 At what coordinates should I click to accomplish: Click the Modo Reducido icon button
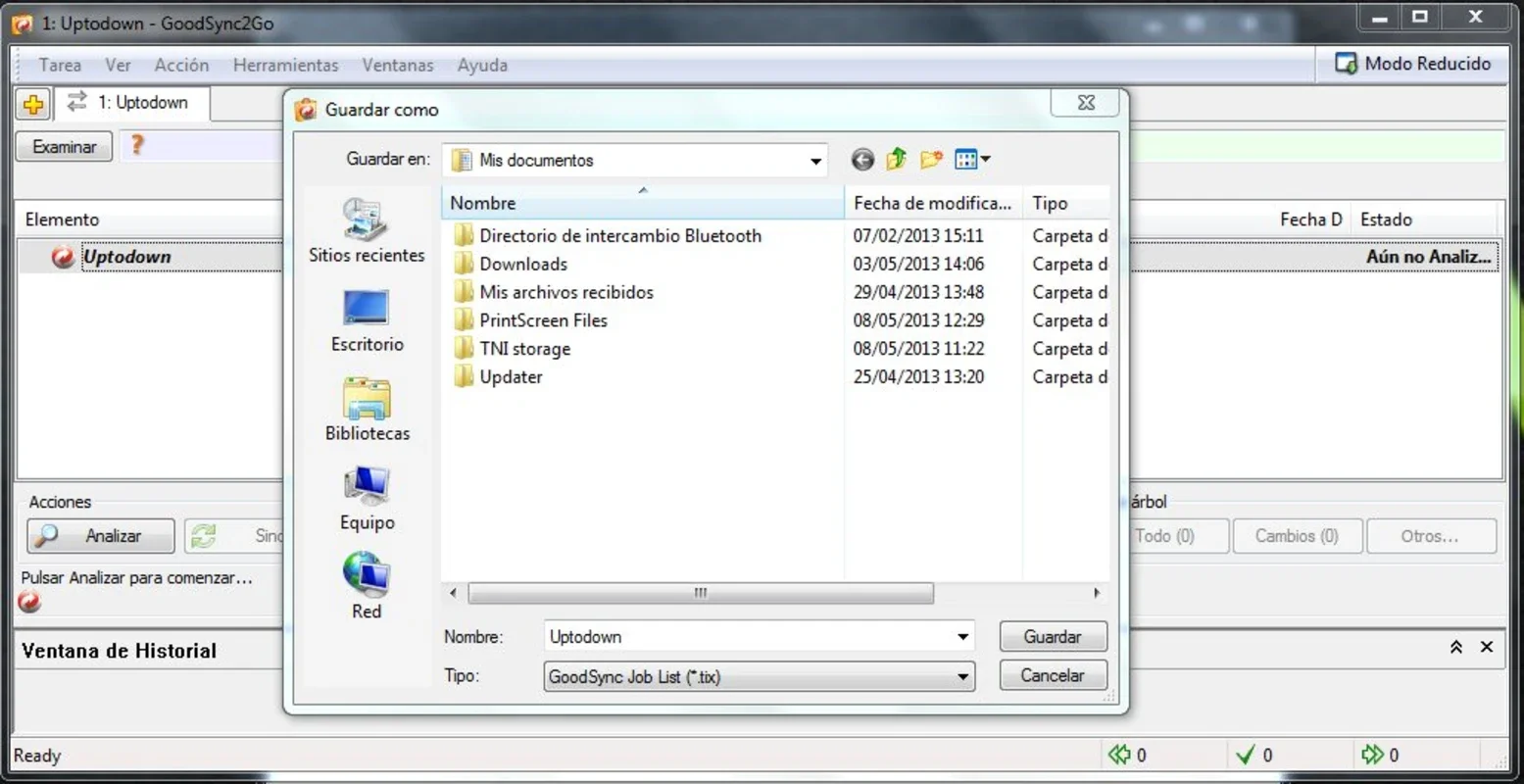pos(1412,64)
